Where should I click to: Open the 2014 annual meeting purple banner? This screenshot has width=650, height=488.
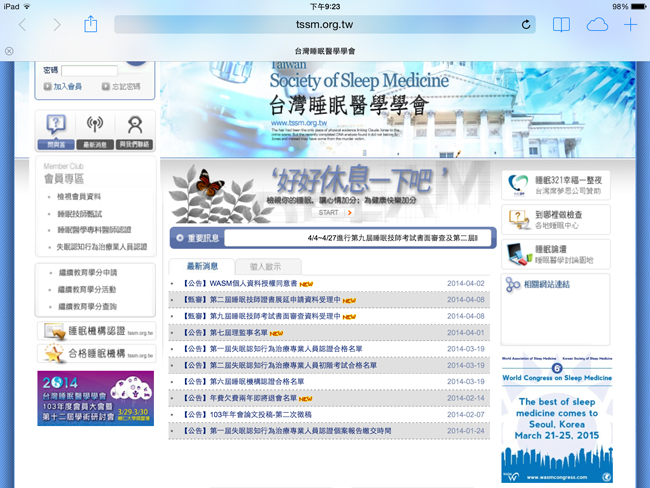96,398
